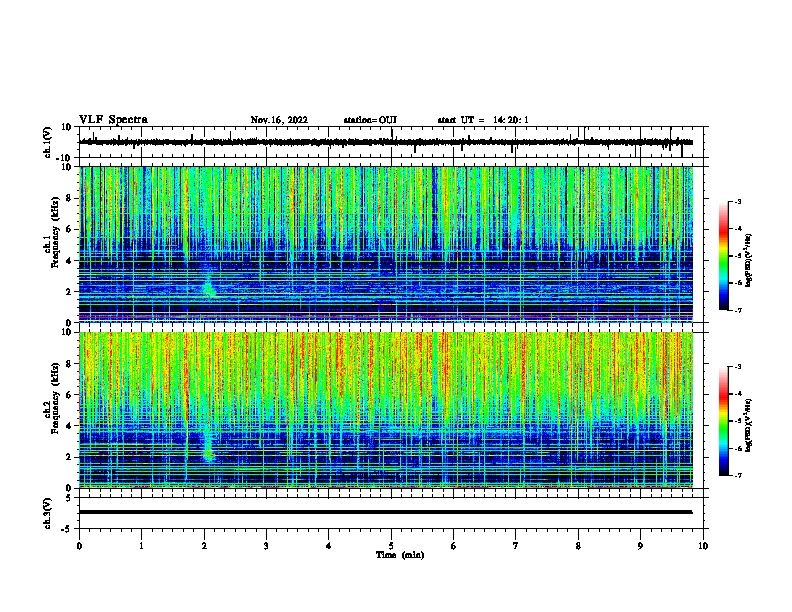Click the ch.1 spectrogram color bar
Viewport: 792px width, 612px height.
coord(724,256)
